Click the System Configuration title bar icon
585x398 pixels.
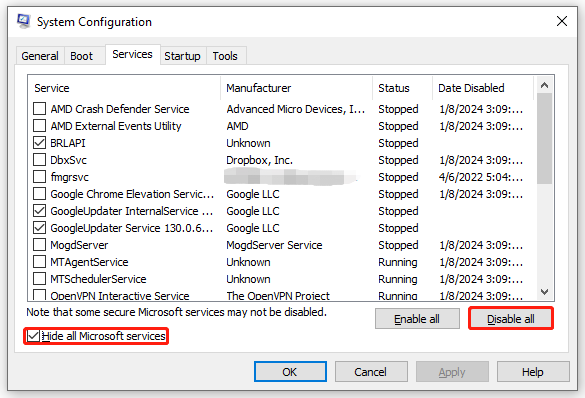[24, 21]
